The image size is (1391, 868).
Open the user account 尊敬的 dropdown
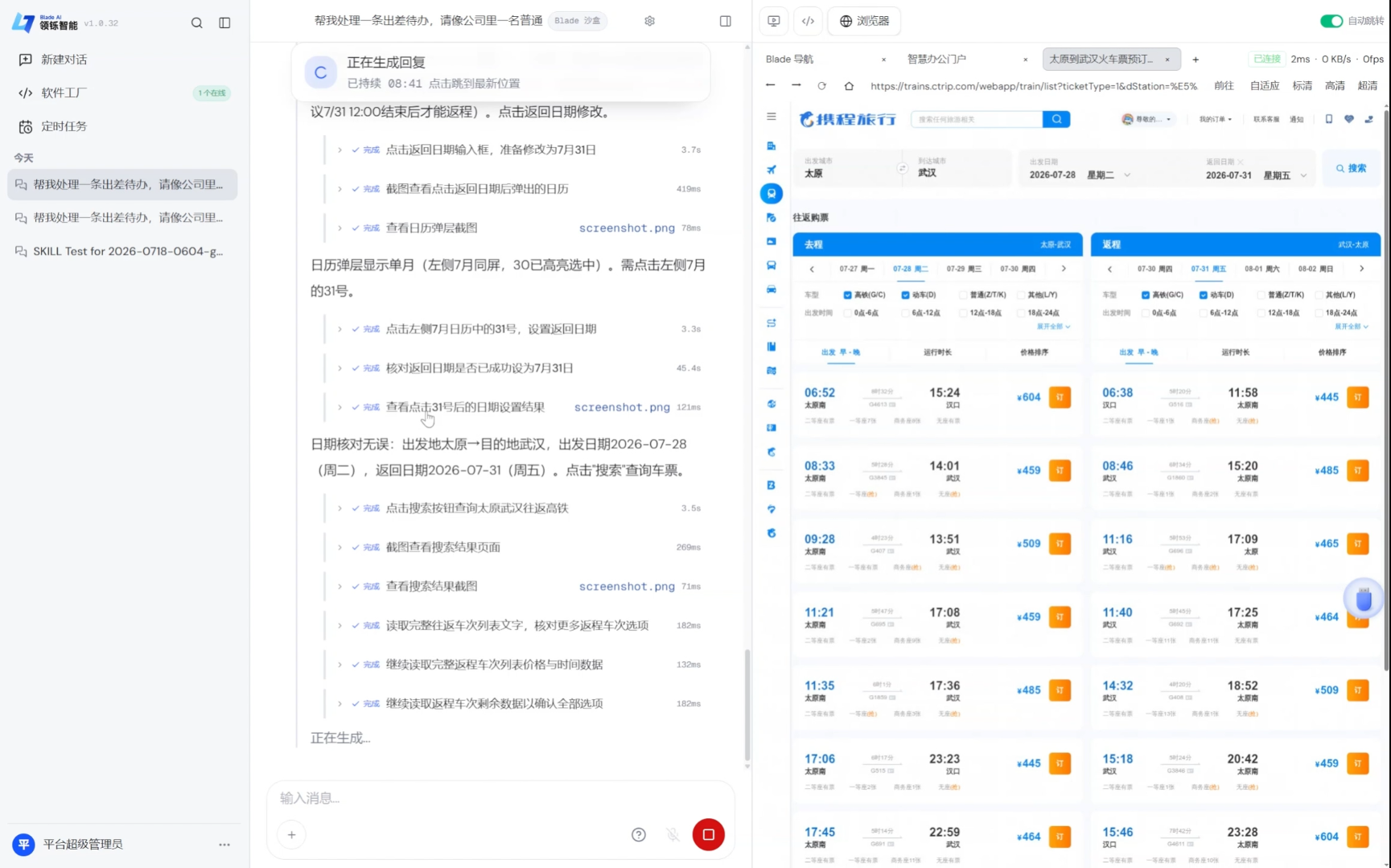[x=1146, y=119]
